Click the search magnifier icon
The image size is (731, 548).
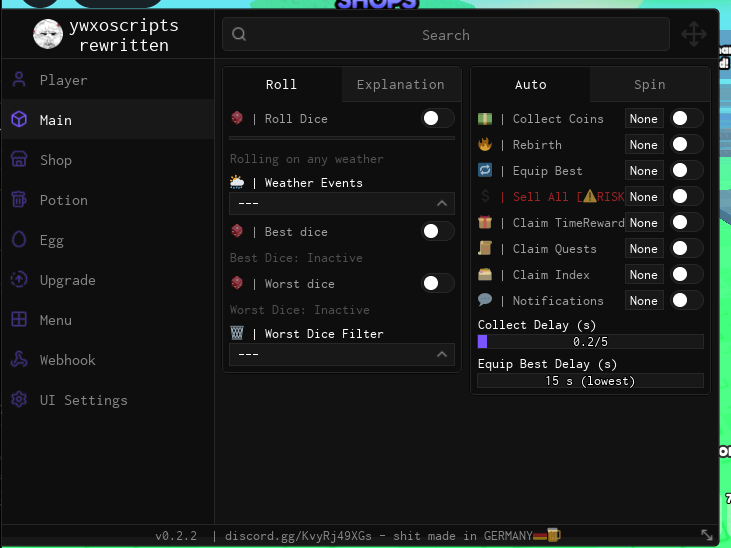tap(239, 34)
